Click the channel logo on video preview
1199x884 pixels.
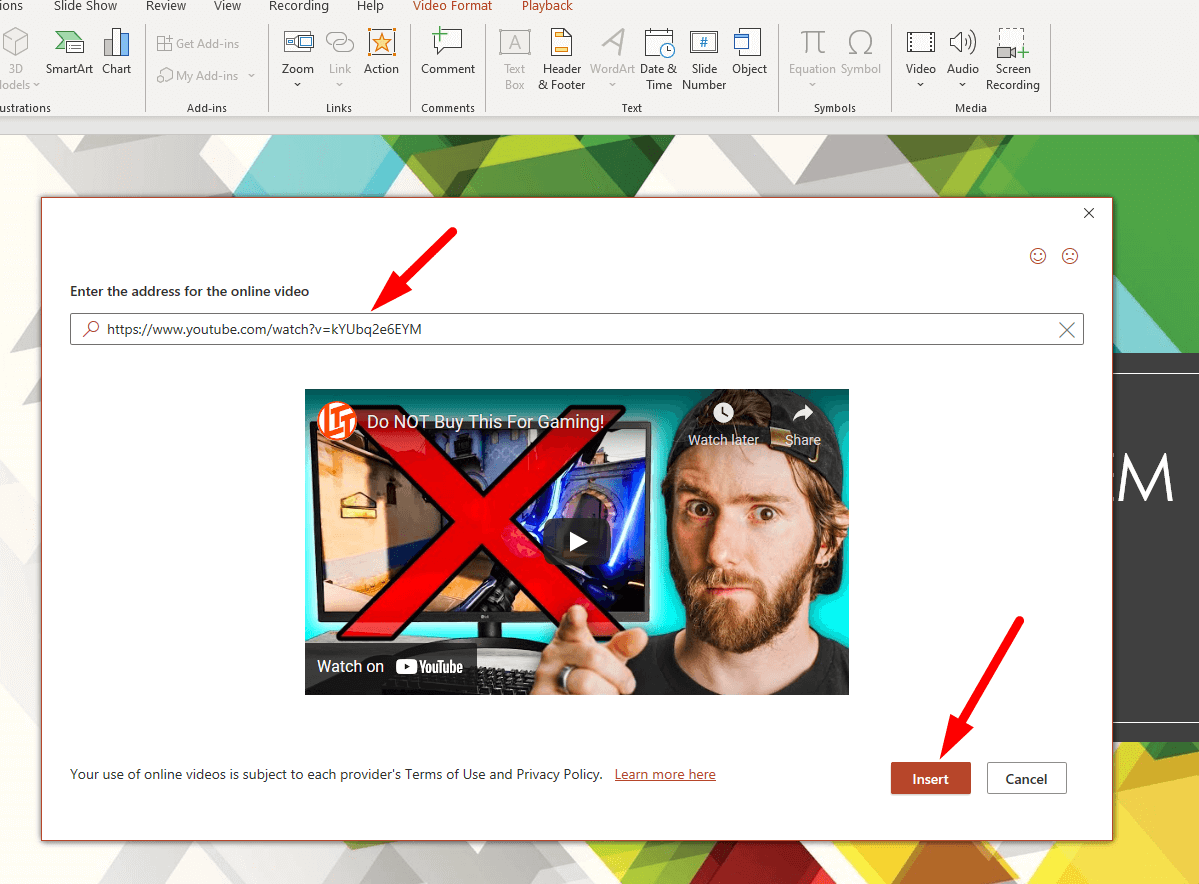[x=336, y=421]
